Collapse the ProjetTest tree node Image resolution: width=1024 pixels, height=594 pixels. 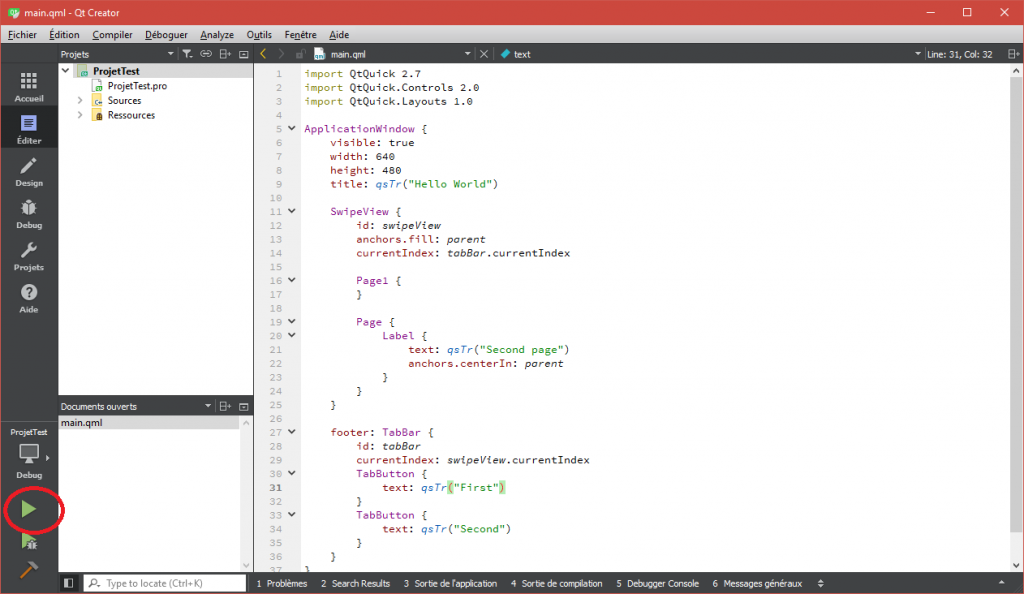click(65, 70)
